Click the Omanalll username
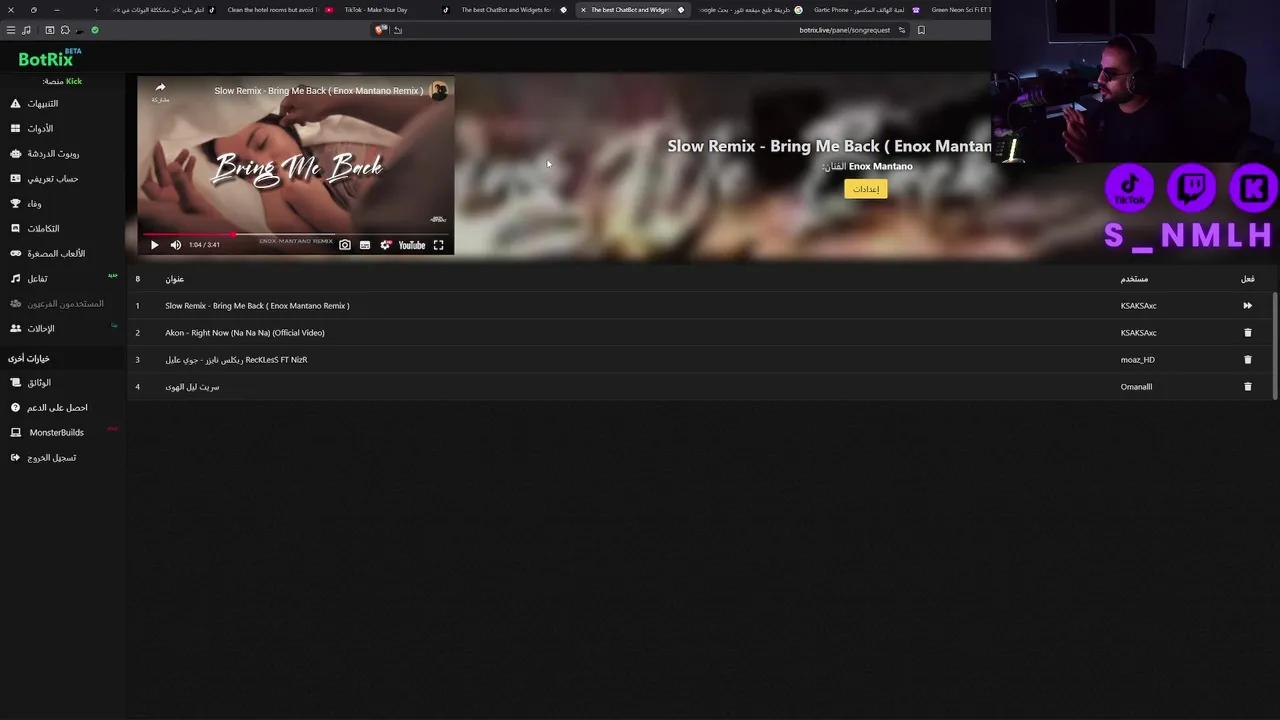The image size is (1280, 720). 1137,387
